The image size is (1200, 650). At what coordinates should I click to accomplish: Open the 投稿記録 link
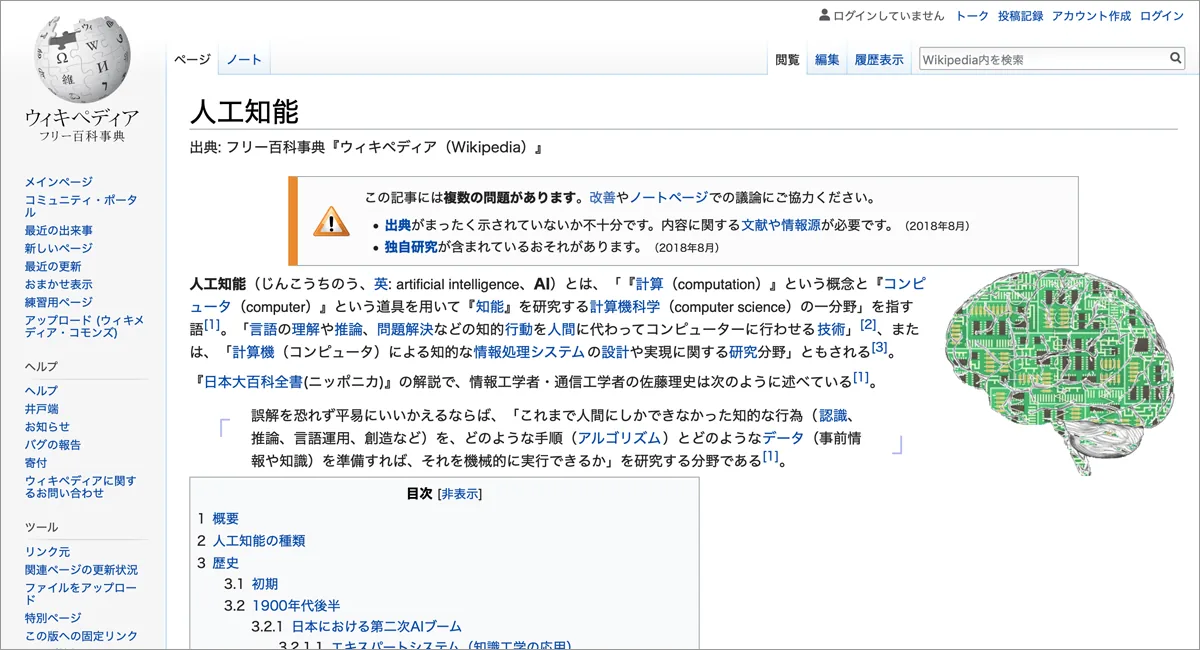(1020, 16)
